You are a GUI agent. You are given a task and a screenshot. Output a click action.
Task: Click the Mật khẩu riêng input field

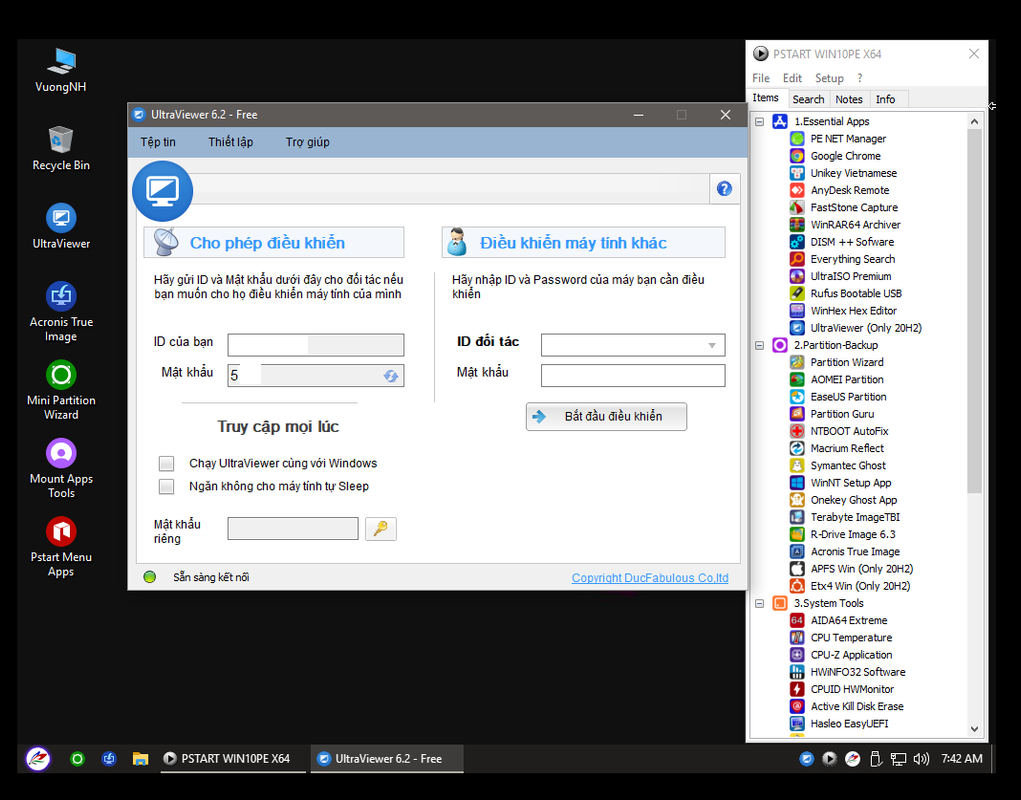coord(293,529)
